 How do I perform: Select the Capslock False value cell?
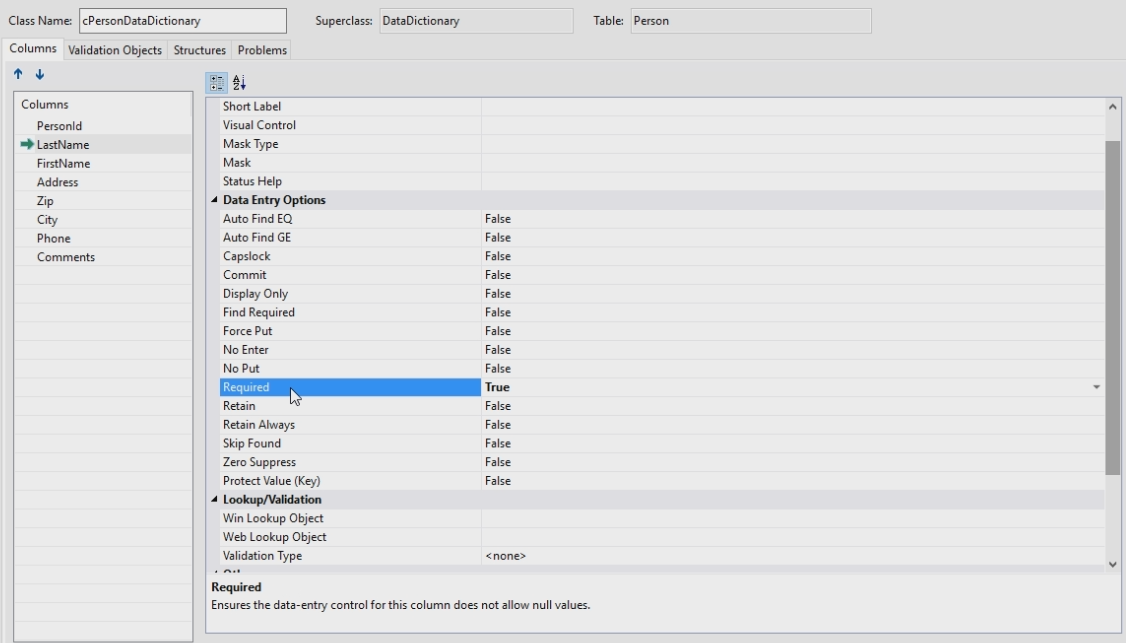(497, 256)
